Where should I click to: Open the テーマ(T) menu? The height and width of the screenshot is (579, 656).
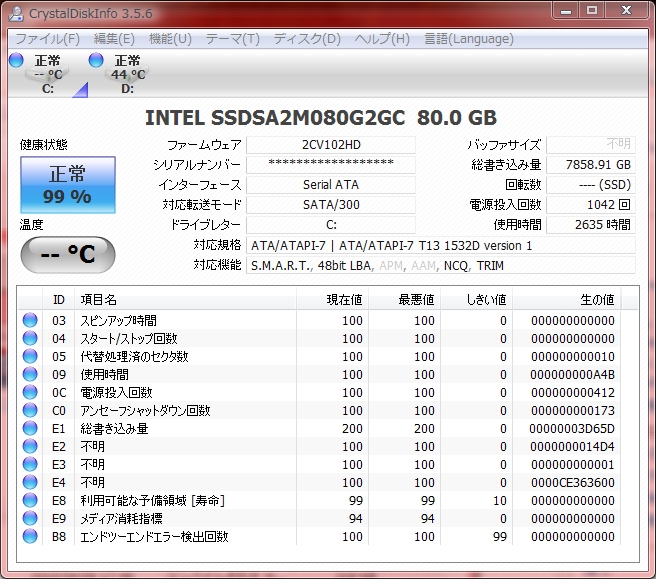(x=232, y=39)
